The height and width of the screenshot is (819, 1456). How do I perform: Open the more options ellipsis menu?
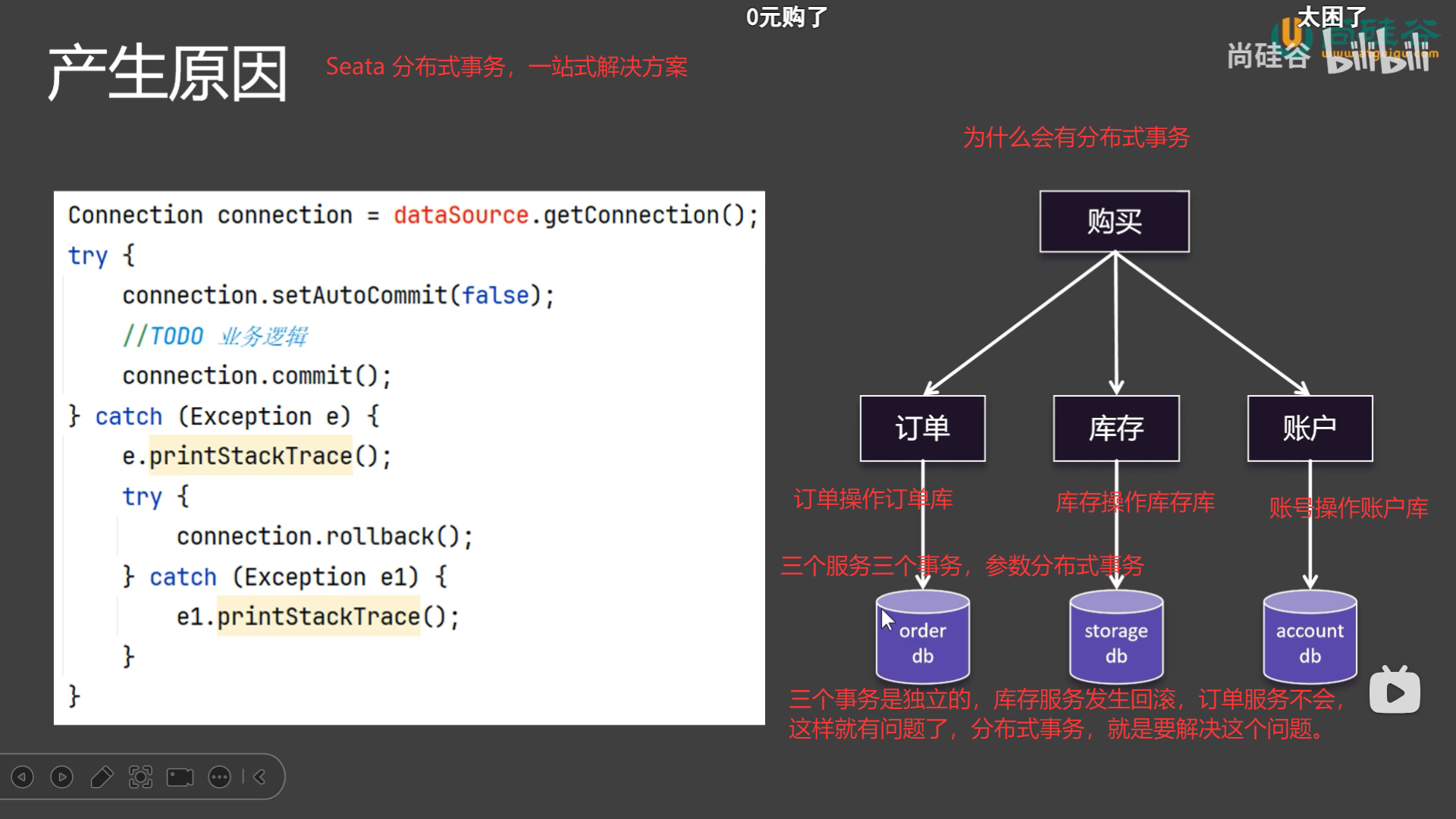219,777
